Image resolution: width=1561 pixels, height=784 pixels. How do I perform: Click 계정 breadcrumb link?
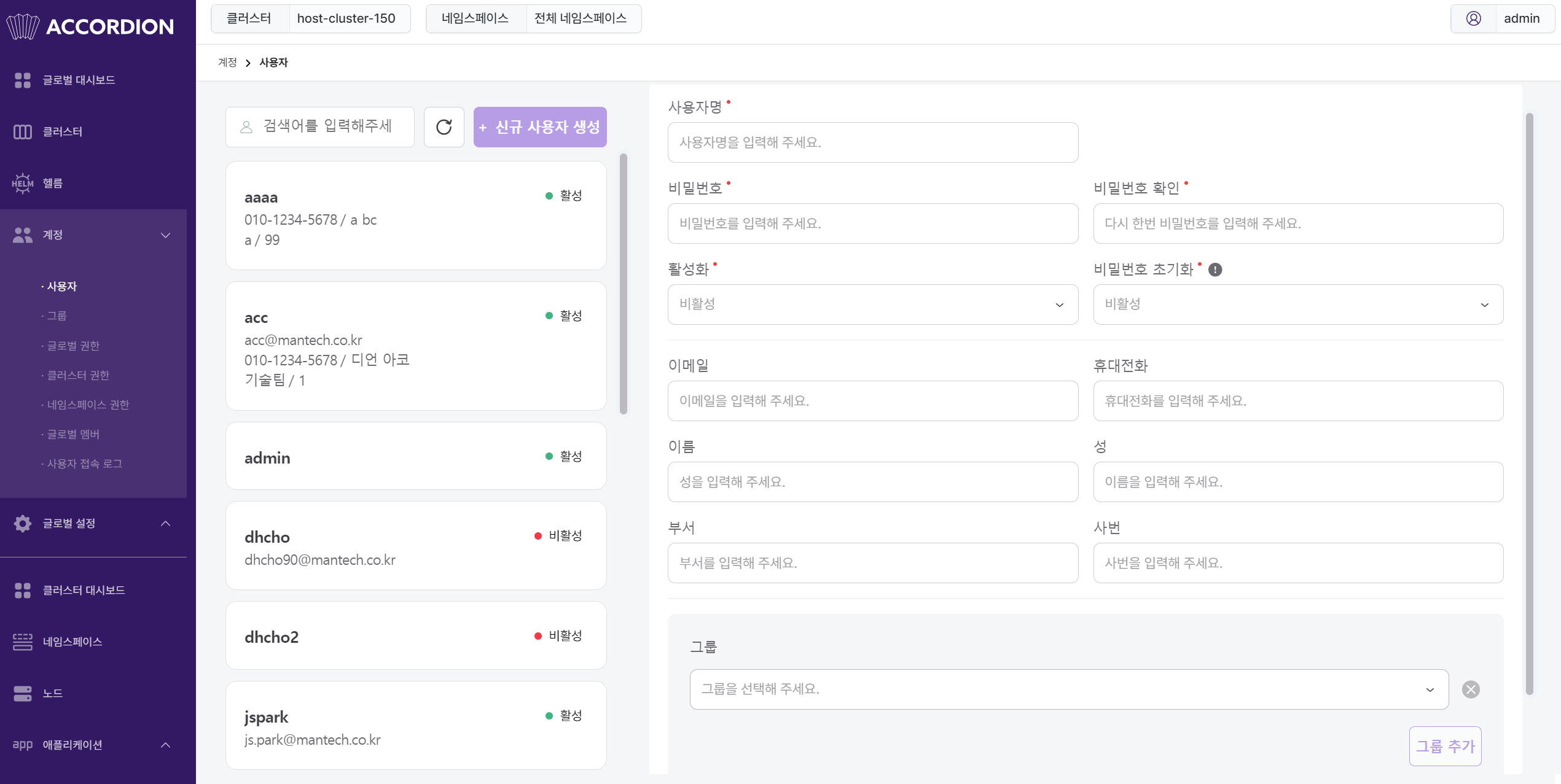tap(227, 63)
